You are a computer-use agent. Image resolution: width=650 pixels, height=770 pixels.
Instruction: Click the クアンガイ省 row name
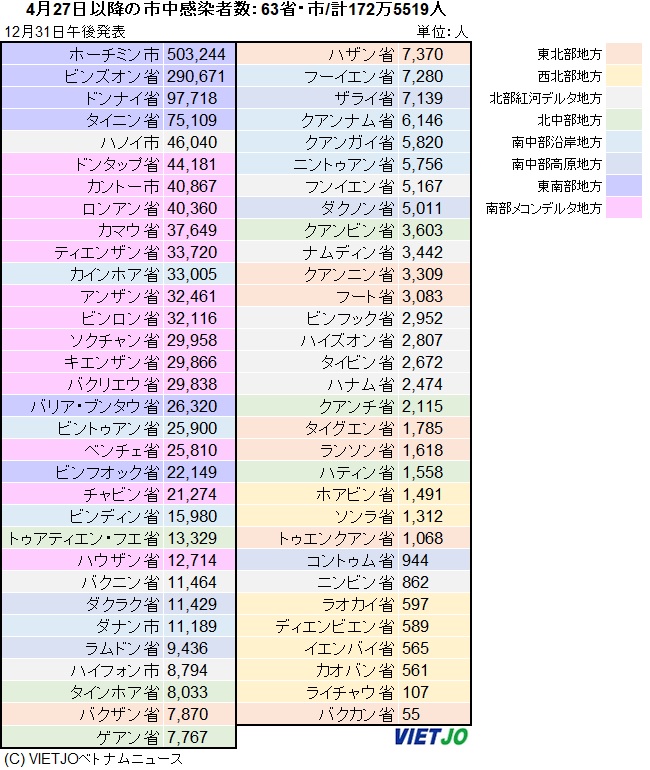[350, 142]
